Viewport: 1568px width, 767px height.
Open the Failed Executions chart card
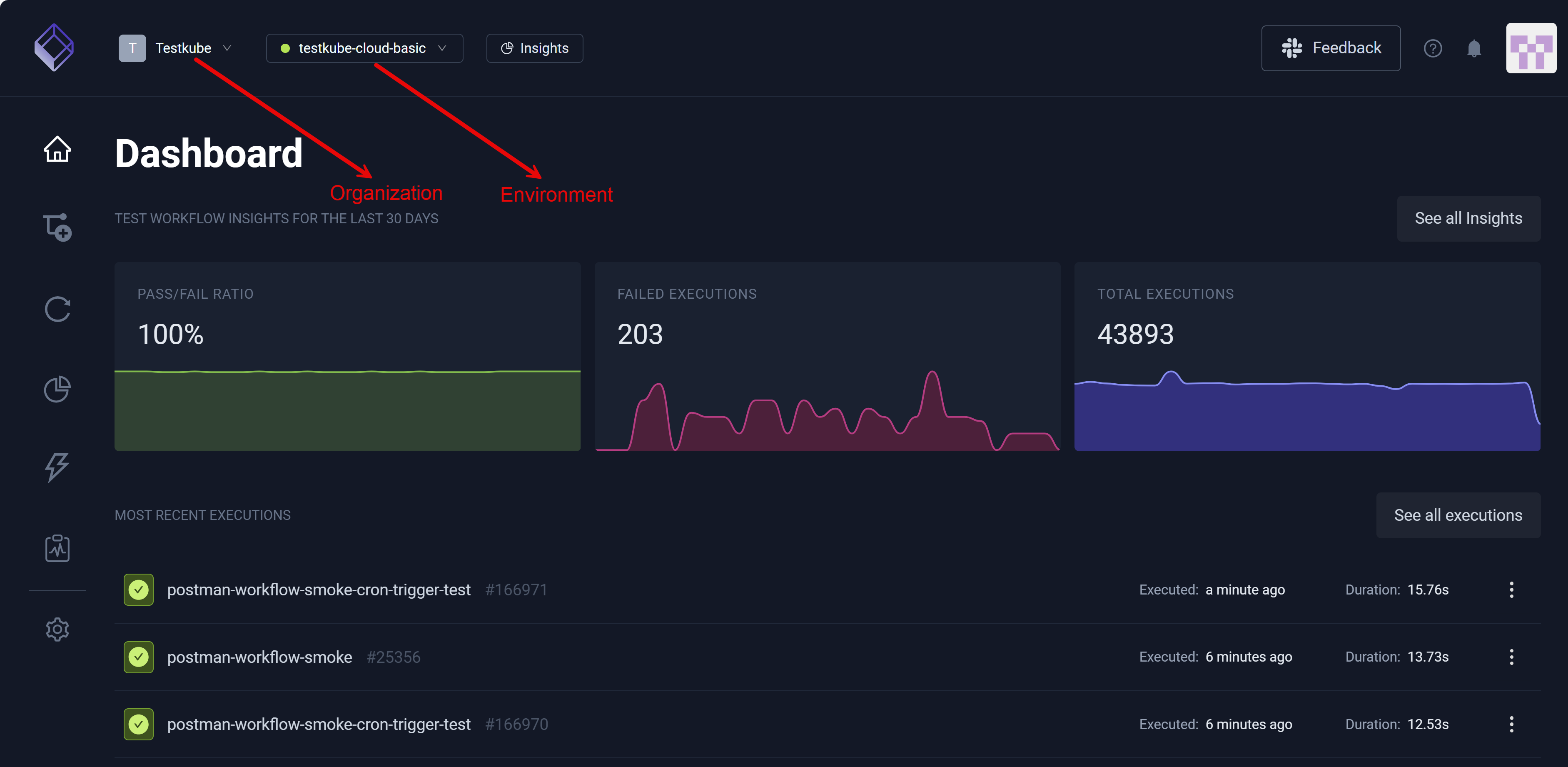point(827,357)
